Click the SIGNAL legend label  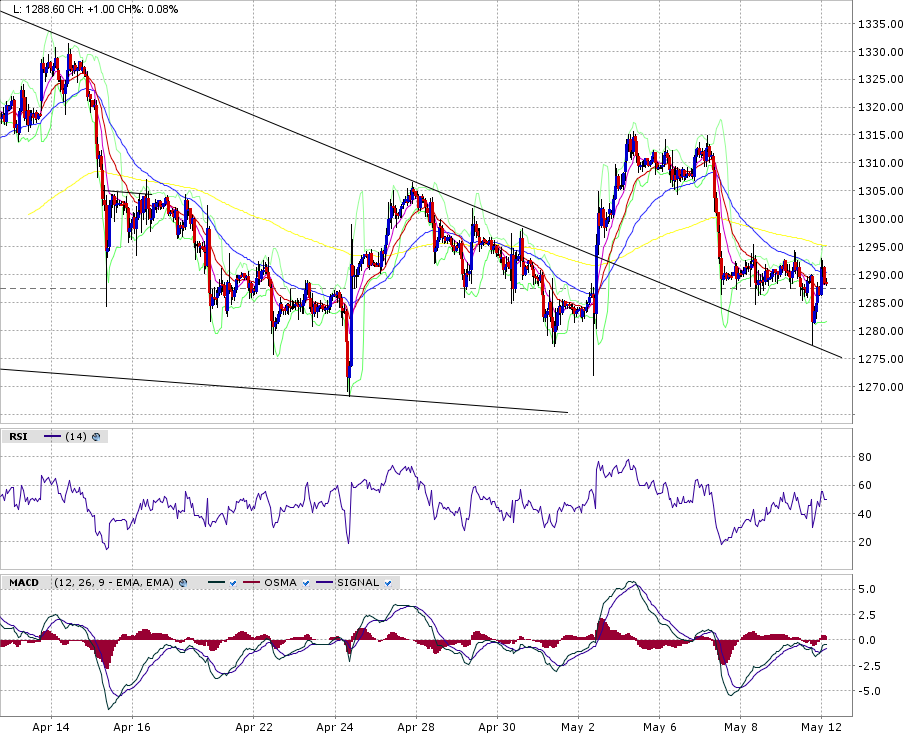coord(358,583)
